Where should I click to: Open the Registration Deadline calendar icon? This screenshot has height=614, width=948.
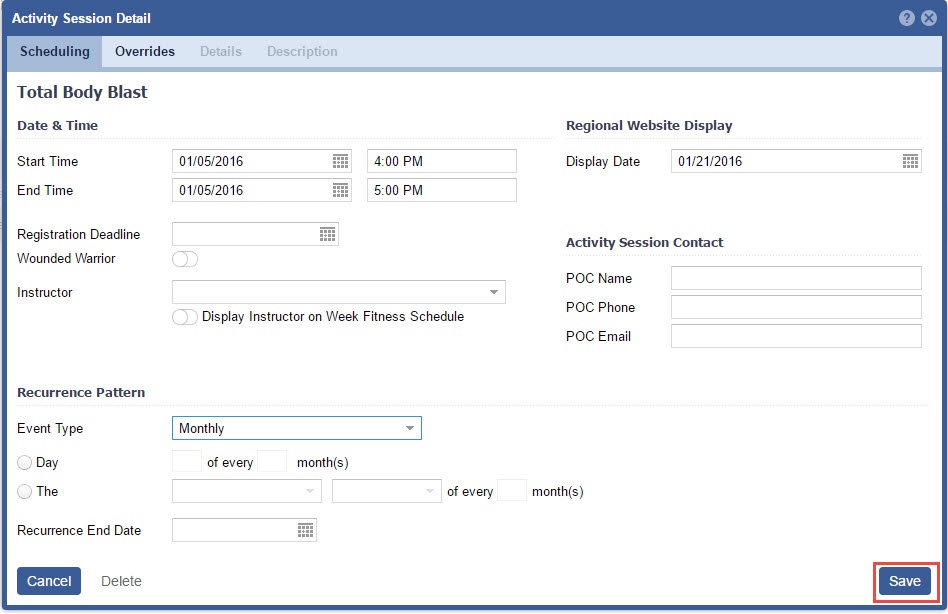(x=327, y=234)
